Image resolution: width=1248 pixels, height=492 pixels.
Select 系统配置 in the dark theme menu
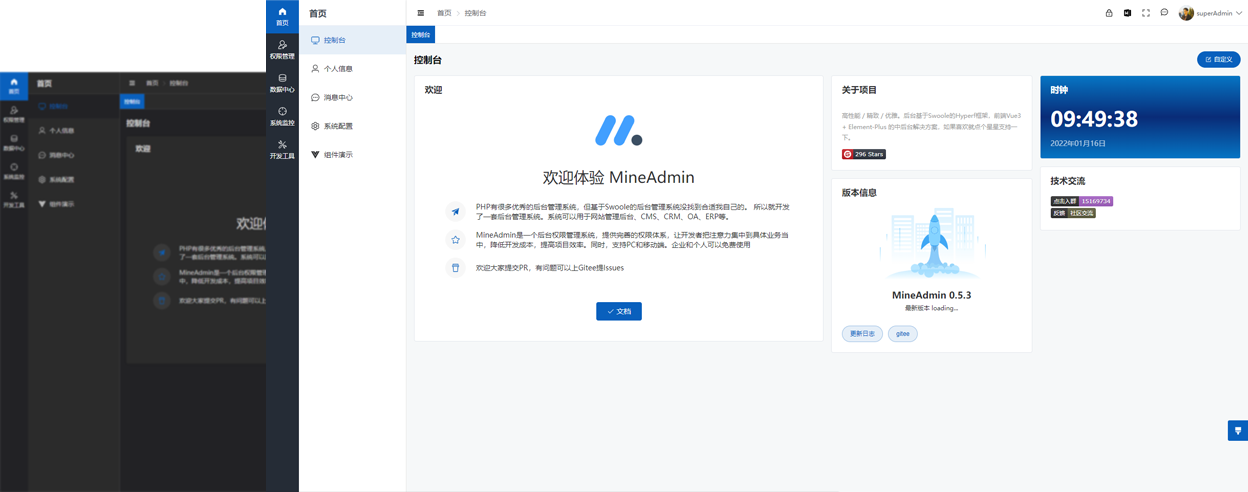tap(75, 179)
